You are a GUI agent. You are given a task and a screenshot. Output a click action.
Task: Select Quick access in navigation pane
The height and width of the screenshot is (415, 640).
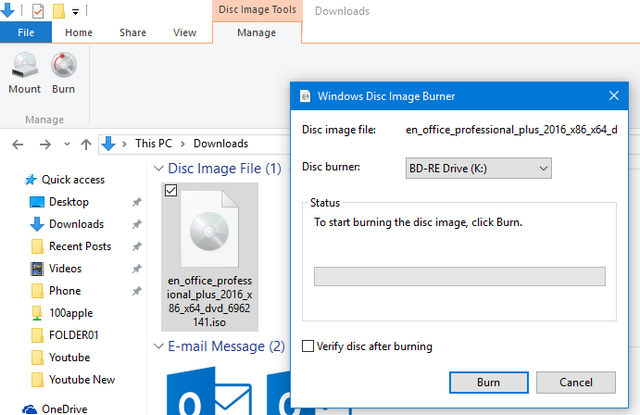click(x=73, y=180)
